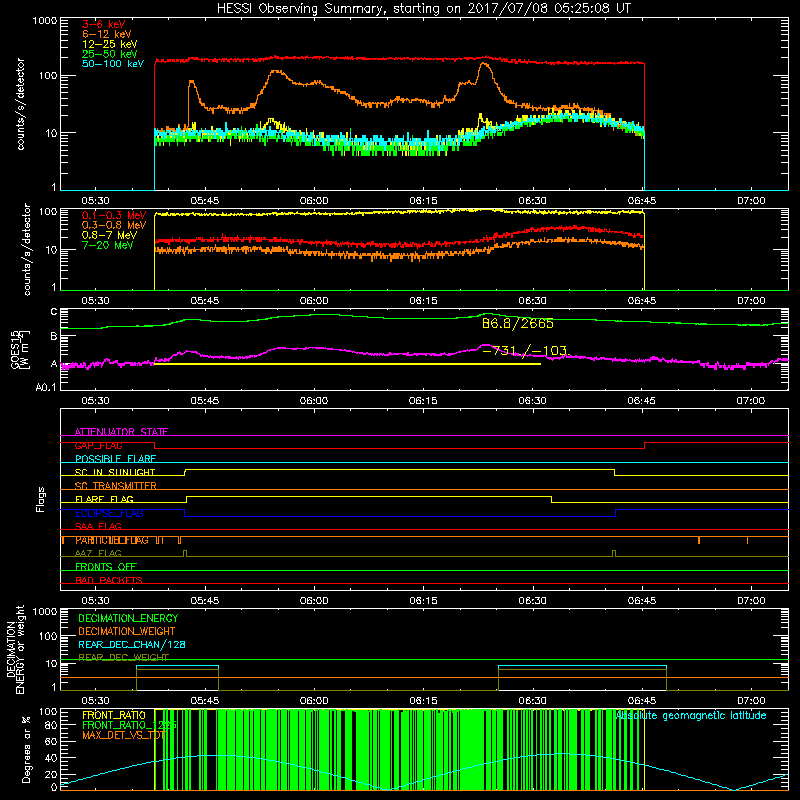Click the DECIMATION_WEIGHT legend label

tap(127, 631)
